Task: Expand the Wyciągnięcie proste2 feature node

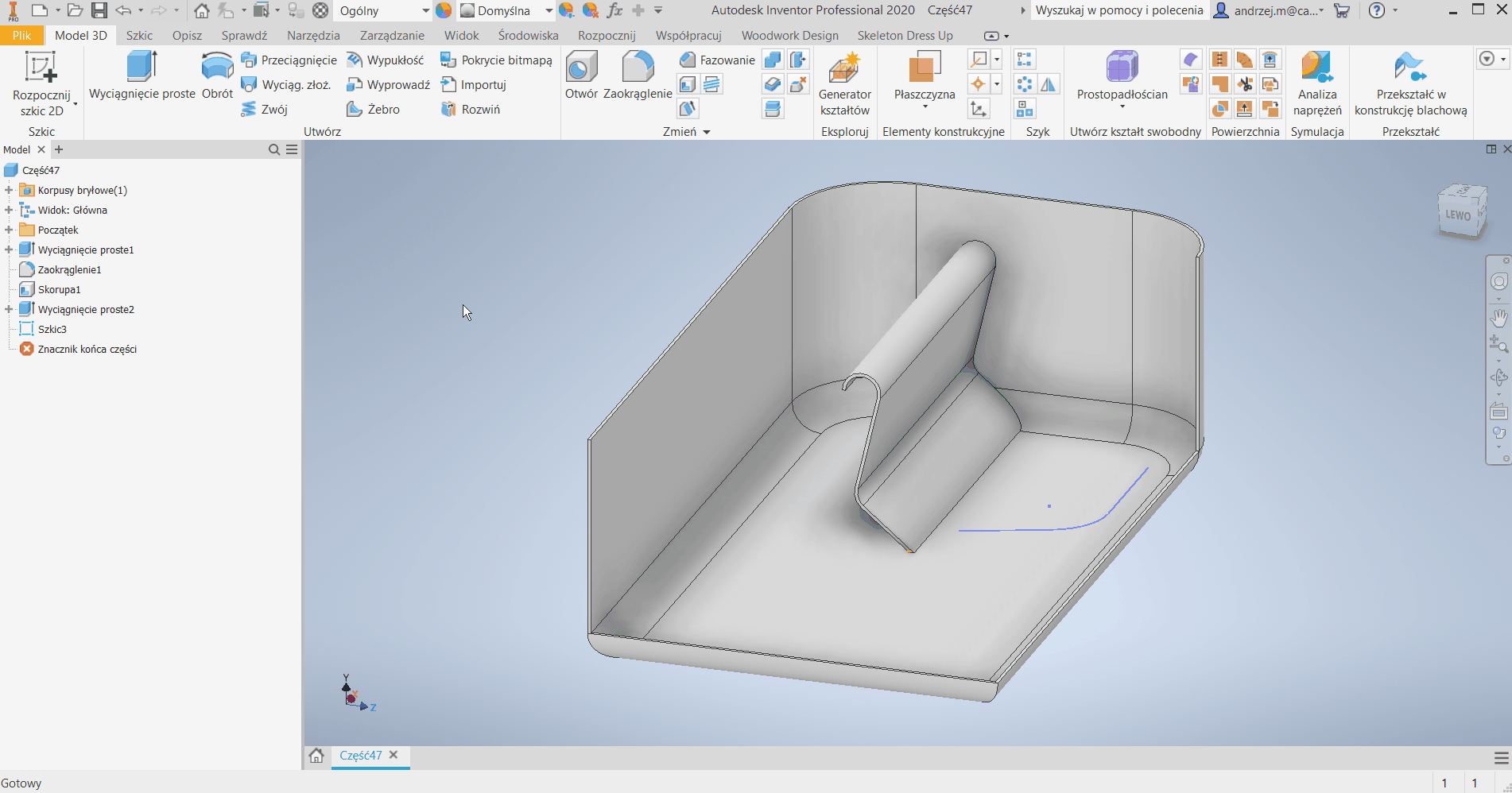Action: pos(9,309)
